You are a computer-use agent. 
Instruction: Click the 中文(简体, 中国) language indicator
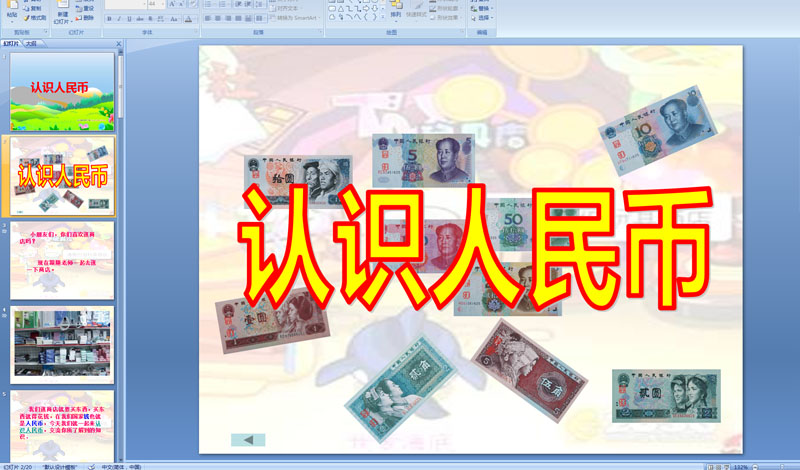point(121,466)
